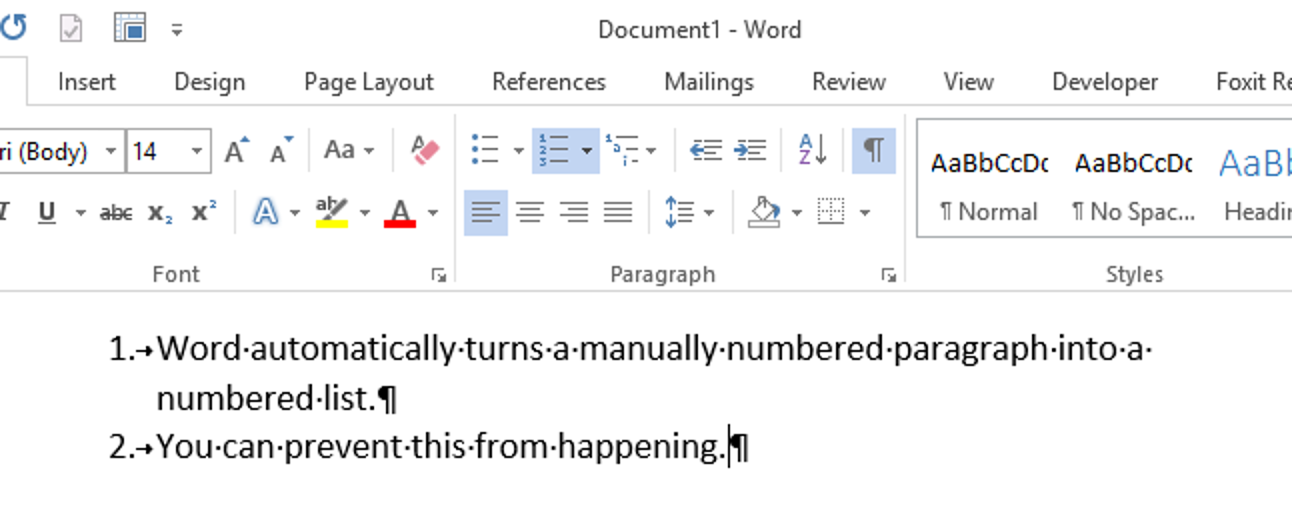
Task: Toggle strikethrough formatting
Action: click(x=117, y=212)
